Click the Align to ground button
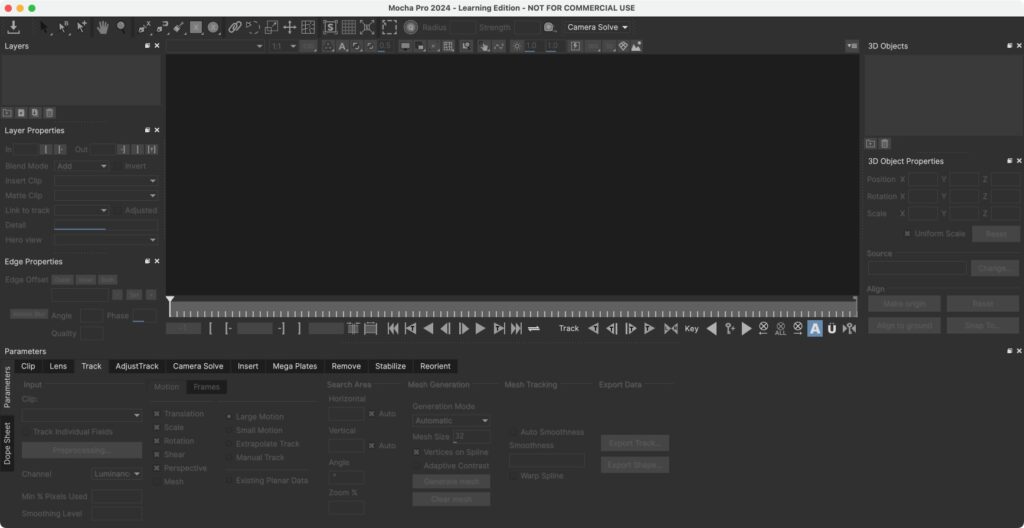Image resolution: width=1024 pixels, height=528 pixels. [x=904, y=325]
